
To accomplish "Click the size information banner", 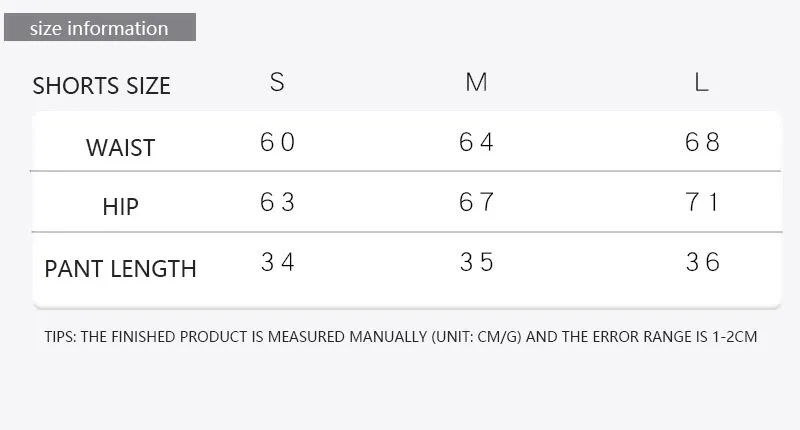I will [100, 27].
